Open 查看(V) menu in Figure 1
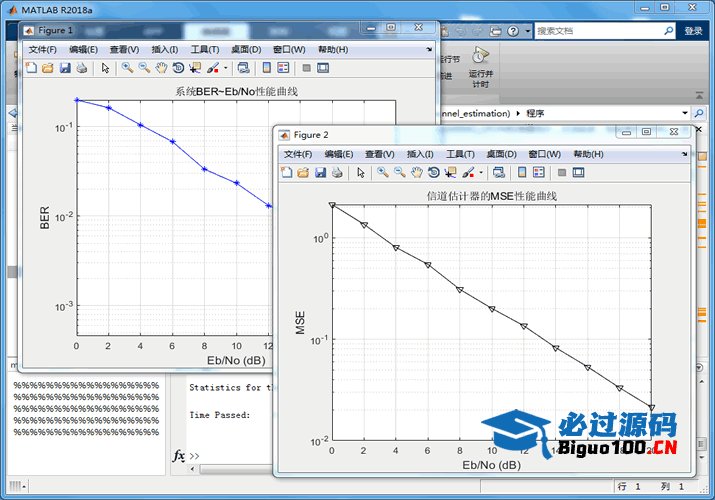715x500 pixels. pyautogui.click(x=124, y=50)
